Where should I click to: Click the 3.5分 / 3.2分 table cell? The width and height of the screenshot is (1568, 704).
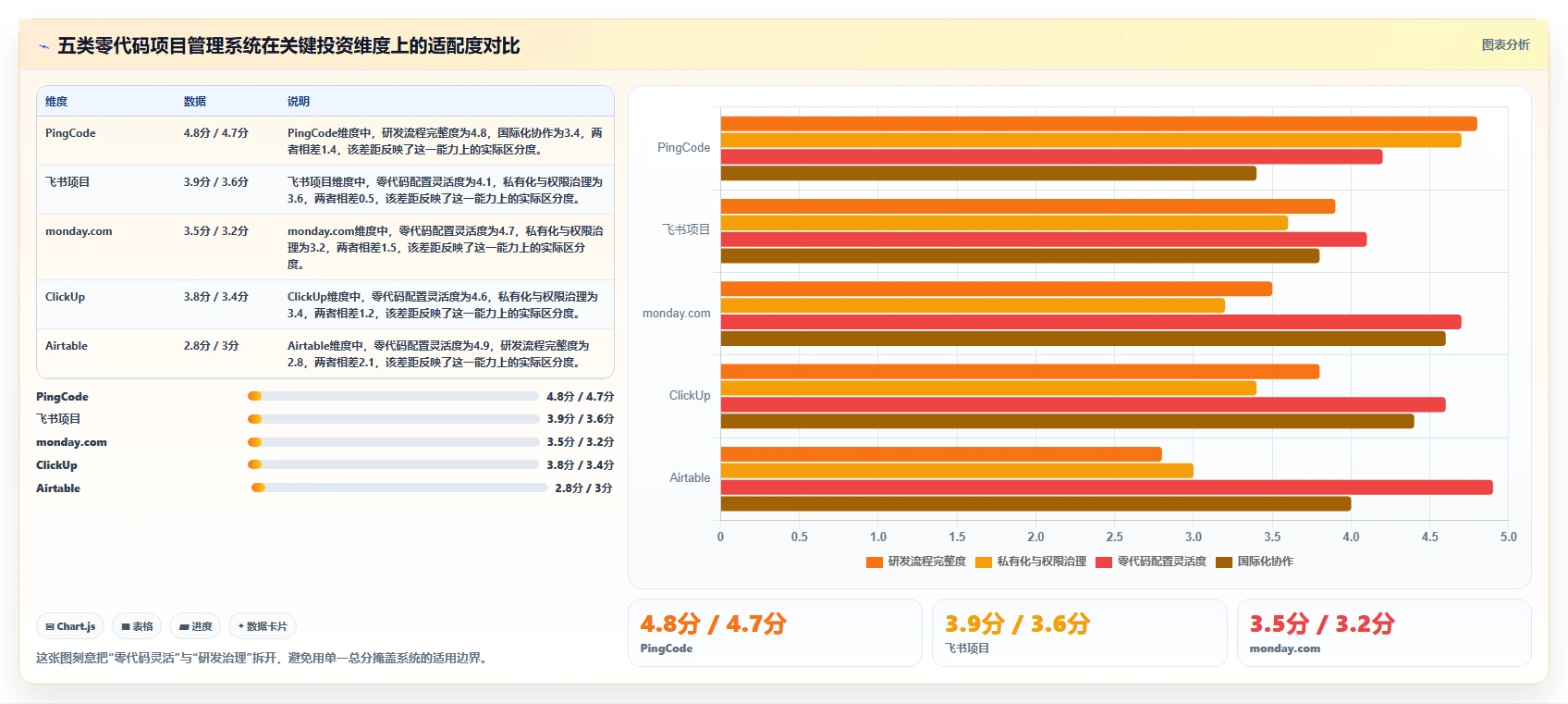point(215,231)
